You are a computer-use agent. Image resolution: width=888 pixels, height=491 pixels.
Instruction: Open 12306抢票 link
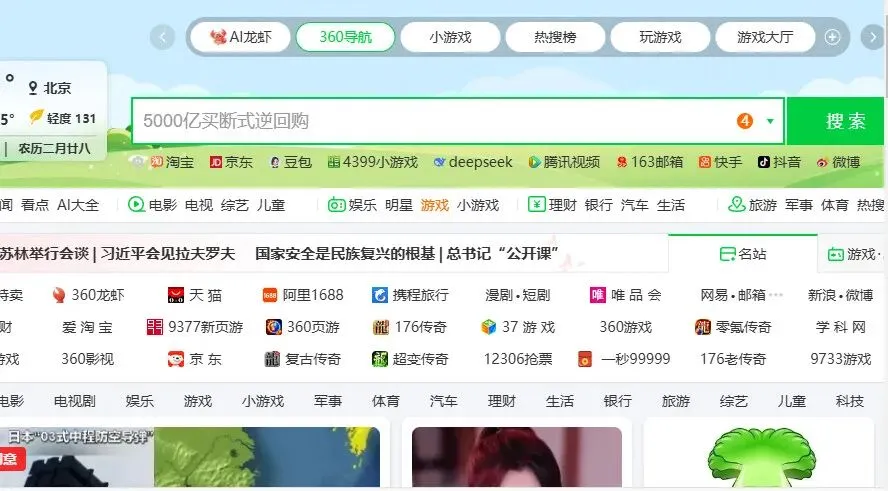tap(518, 359)
